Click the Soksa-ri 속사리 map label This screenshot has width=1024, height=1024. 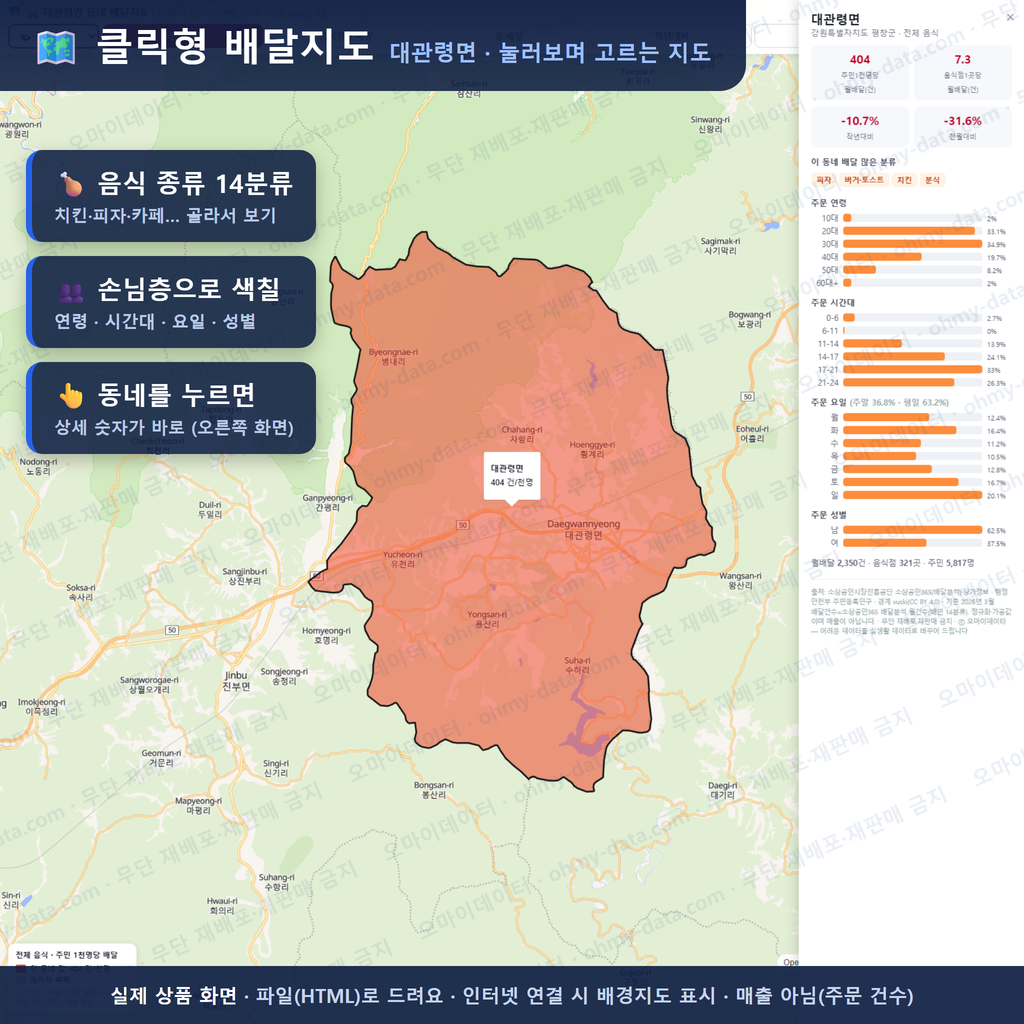coord(80,592)
